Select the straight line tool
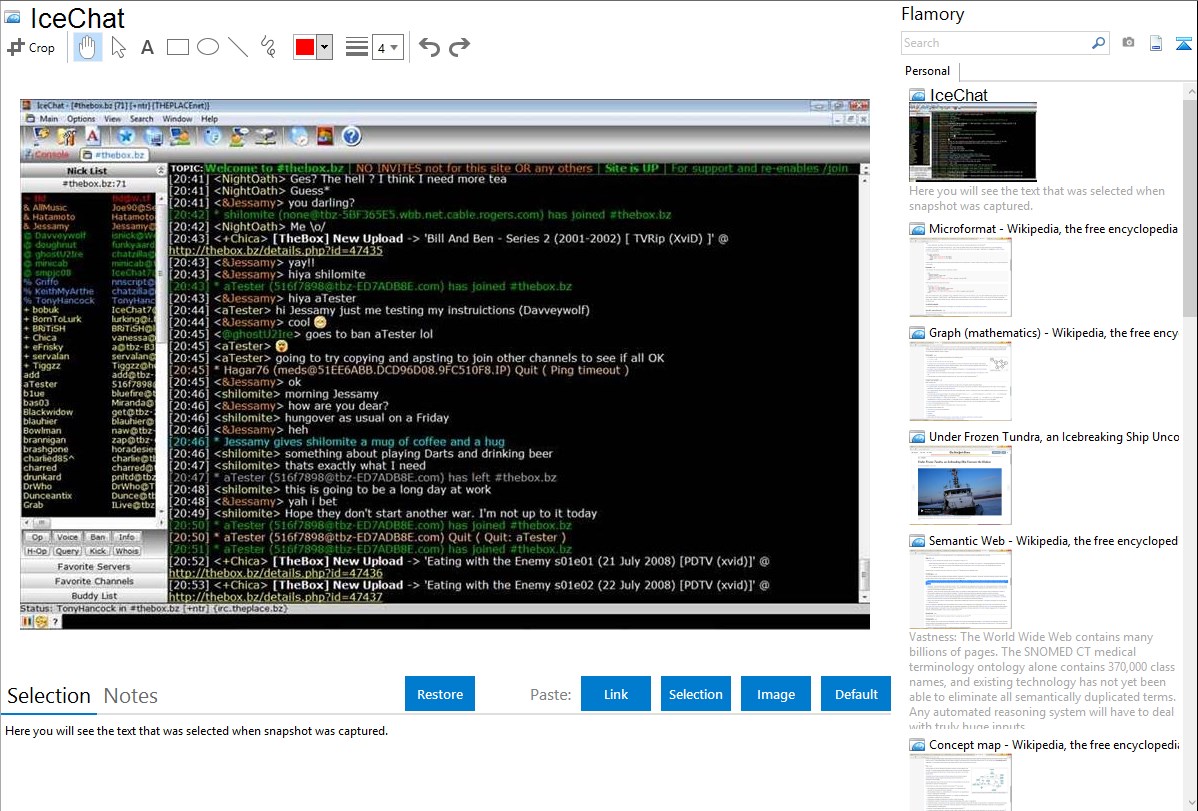1198x811 pixels. click(x=238, y=47)
